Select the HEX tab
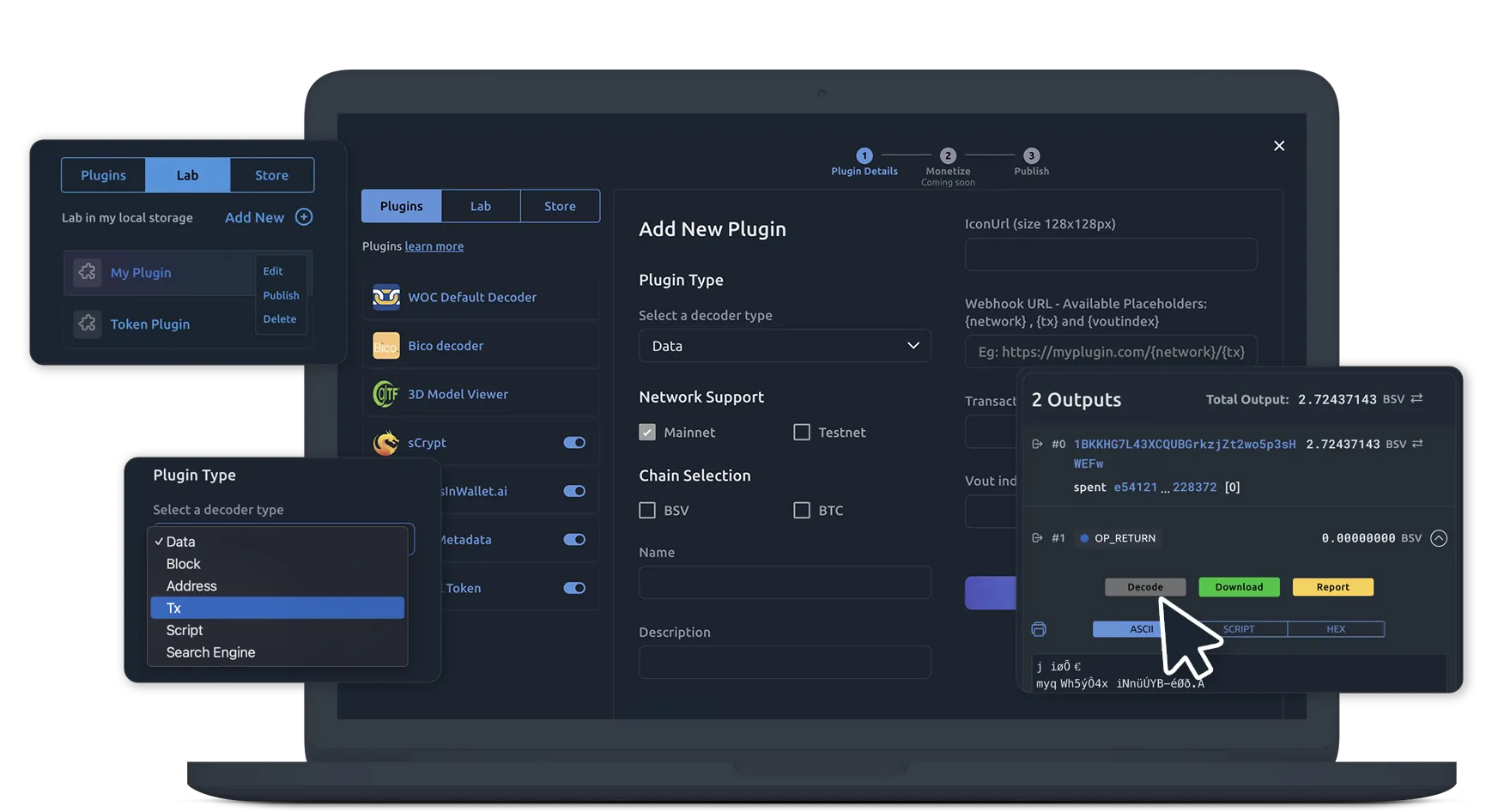Image resolution: width=1492 pixels, height=812 pixels. (x=1335, y=629)
